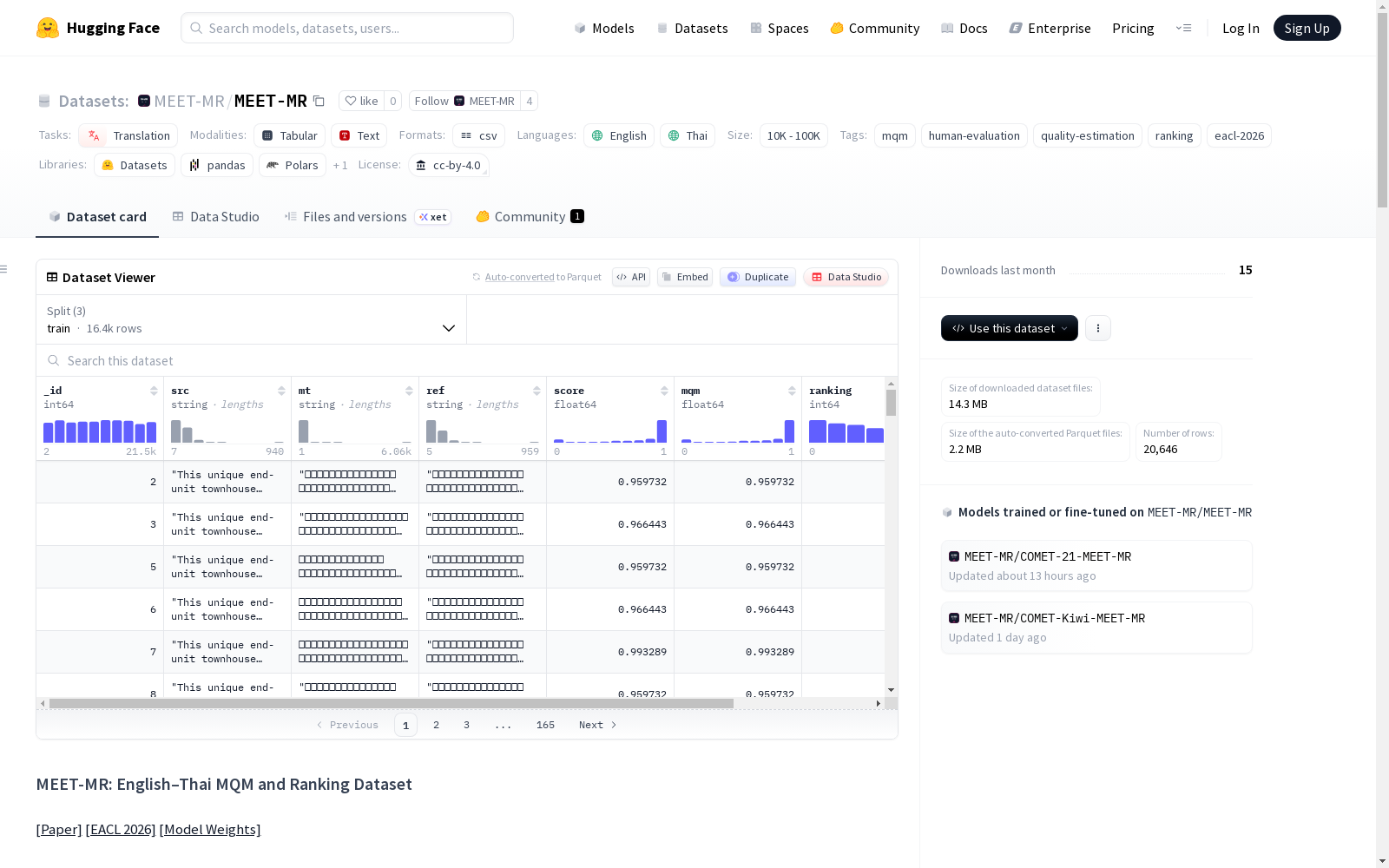Click the score column histogram
Viewport: 1389px width, 868px height.
pos(610,431)
